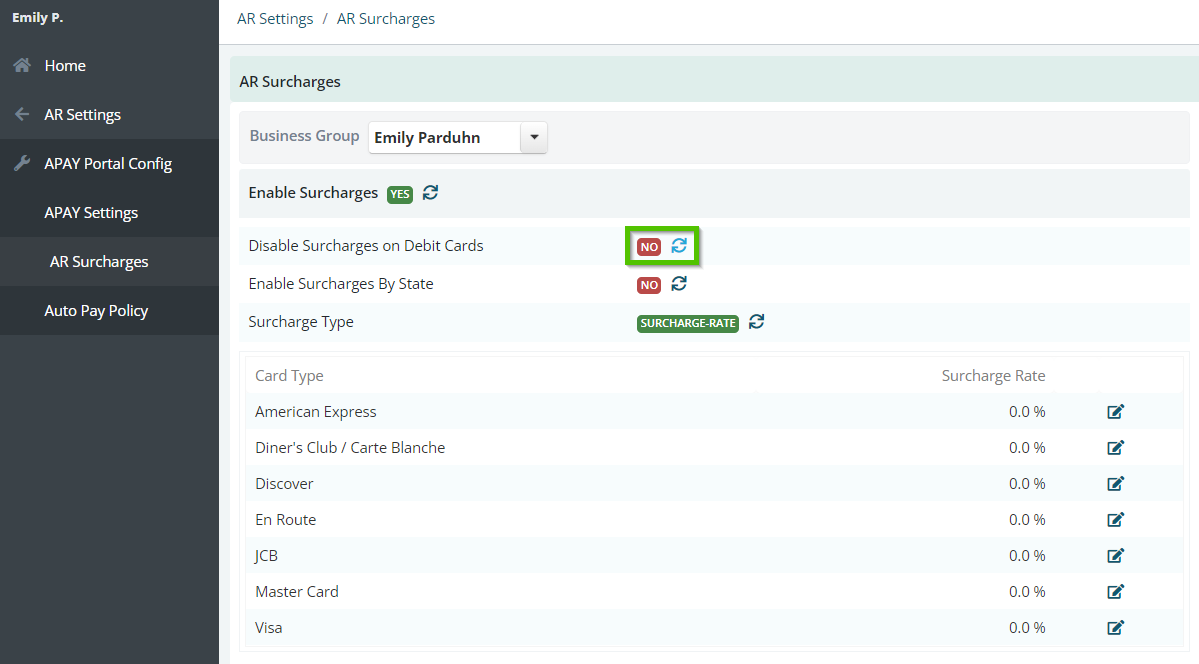Click the SURCHARGE-RATE type badge

688,324
